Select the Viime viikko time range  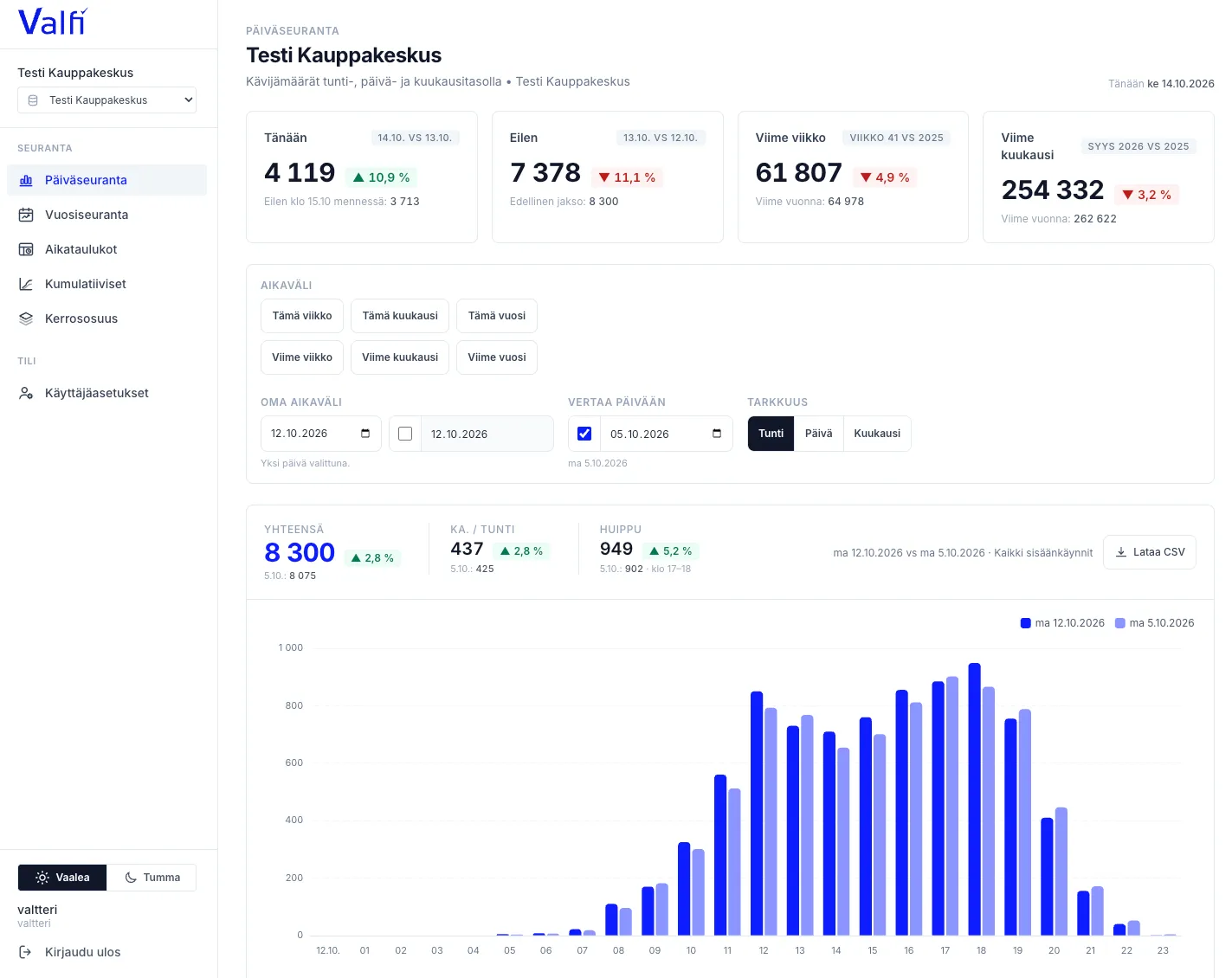coord(302,357)
